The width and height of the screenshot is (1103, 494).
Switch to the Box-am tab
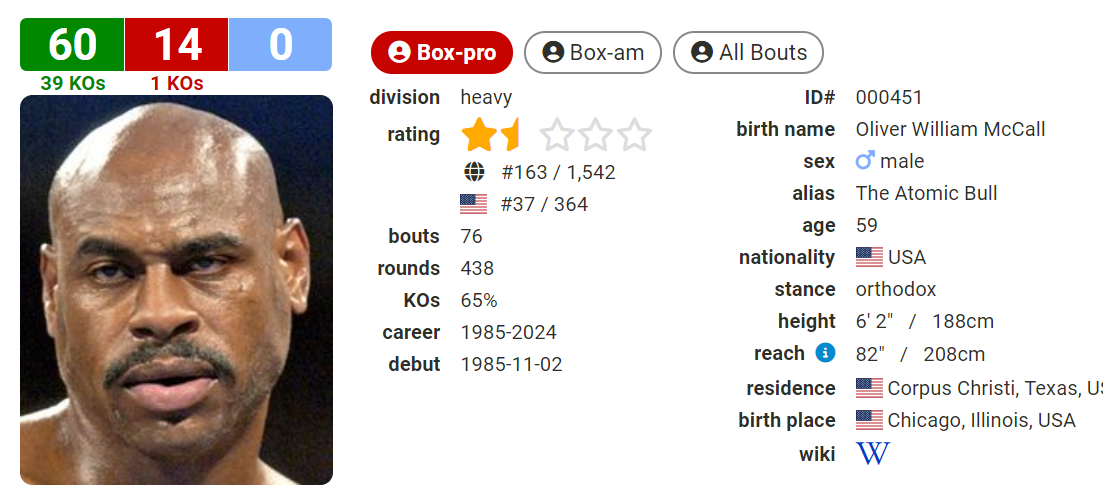tap(593, 52)
